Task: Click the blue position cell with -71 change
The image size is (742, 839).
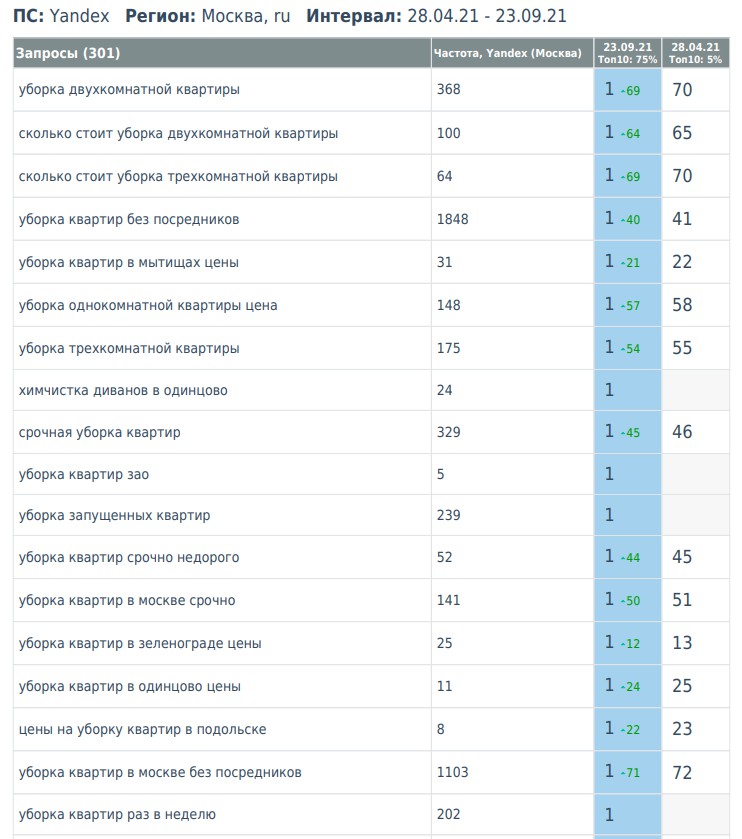Action: (x=627, y=772)
